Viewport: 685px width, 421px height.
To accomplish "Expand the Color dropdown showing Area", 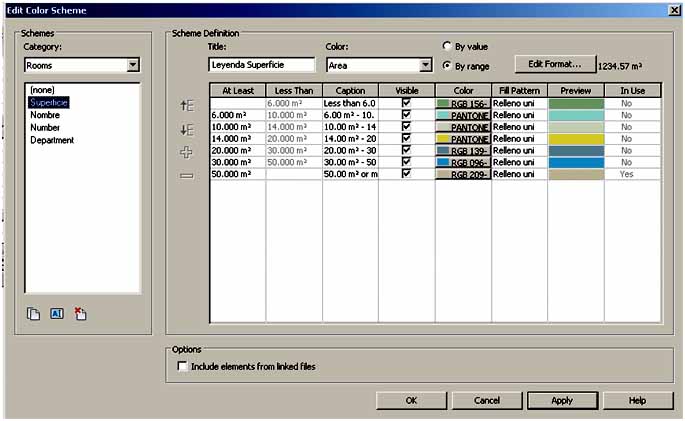I will [x=423, y=66].
